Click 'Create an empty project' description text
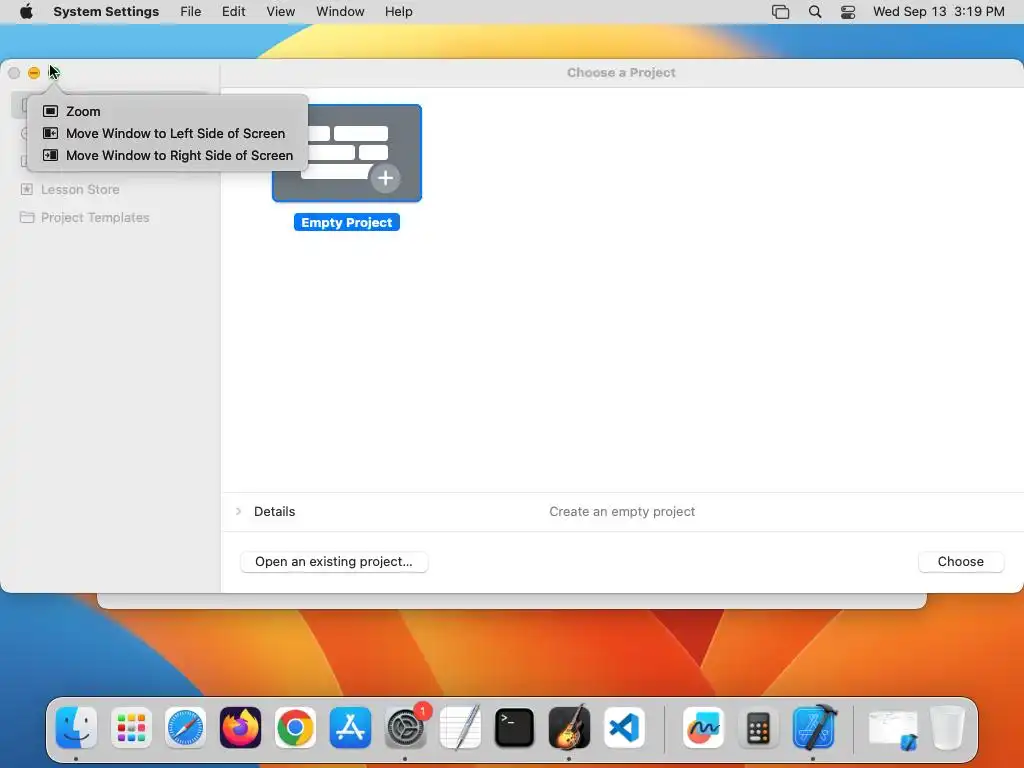The image size is (1024, 768). point(622,511)
